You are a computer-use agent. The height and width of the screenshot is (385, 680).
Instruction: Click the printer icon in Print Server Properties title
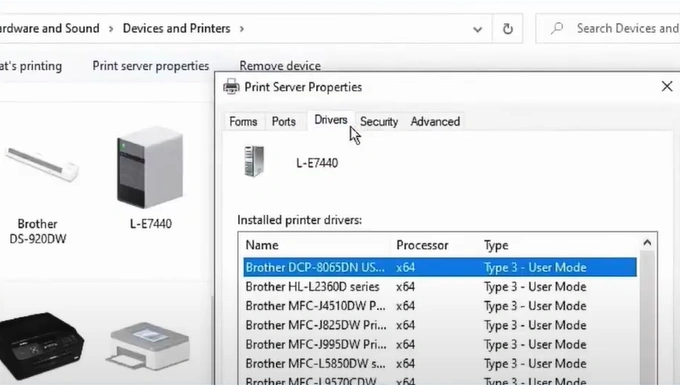[231, 87]
